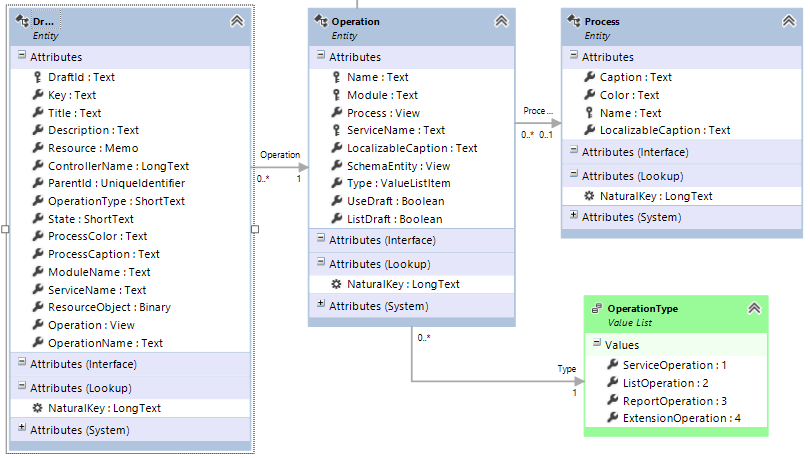Collapse the Draft entity with the chevron
810x458 pixels.
(x=237, y=21)
